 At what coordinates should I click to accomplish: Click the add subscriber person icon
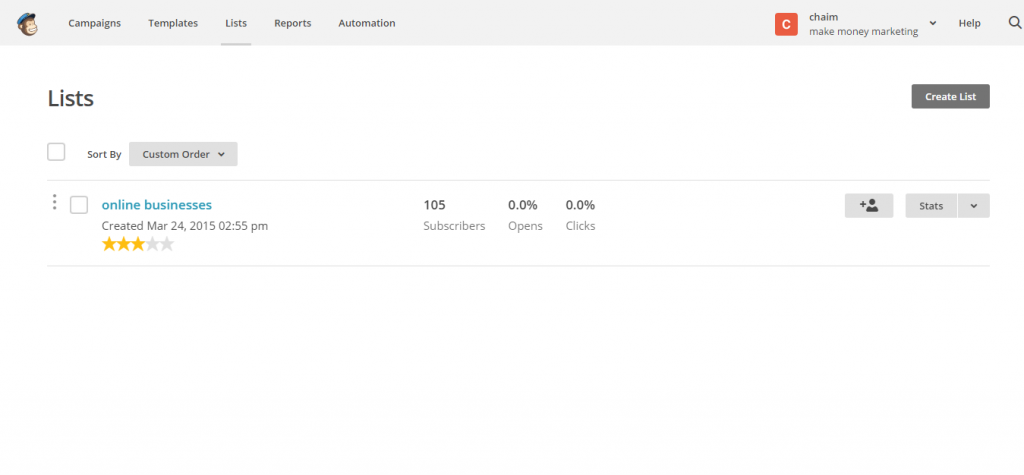tap(869, 206)
